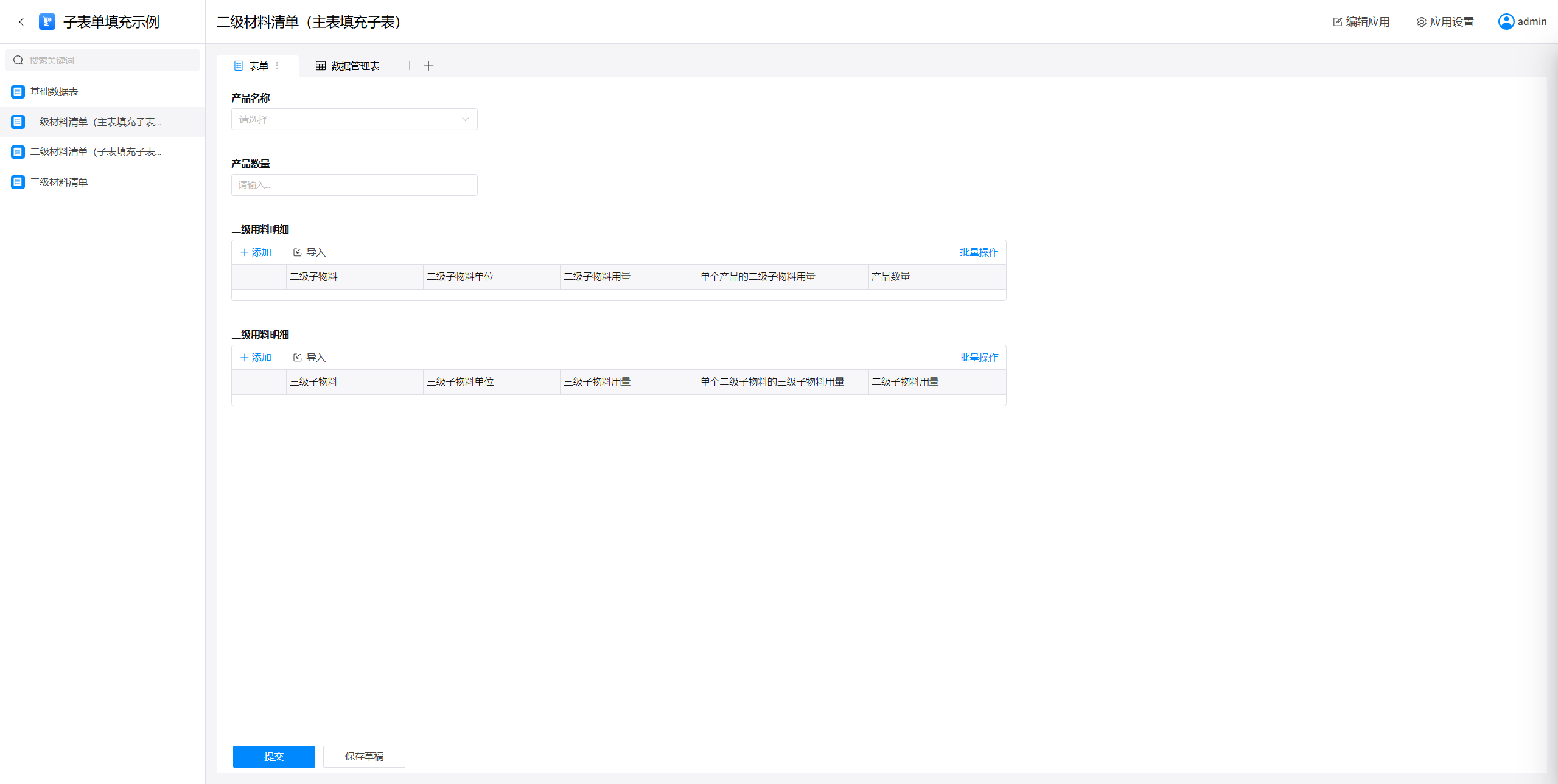
Task: Open 批量操作 menu for 三级用料明细
Action: coord(979,358)
